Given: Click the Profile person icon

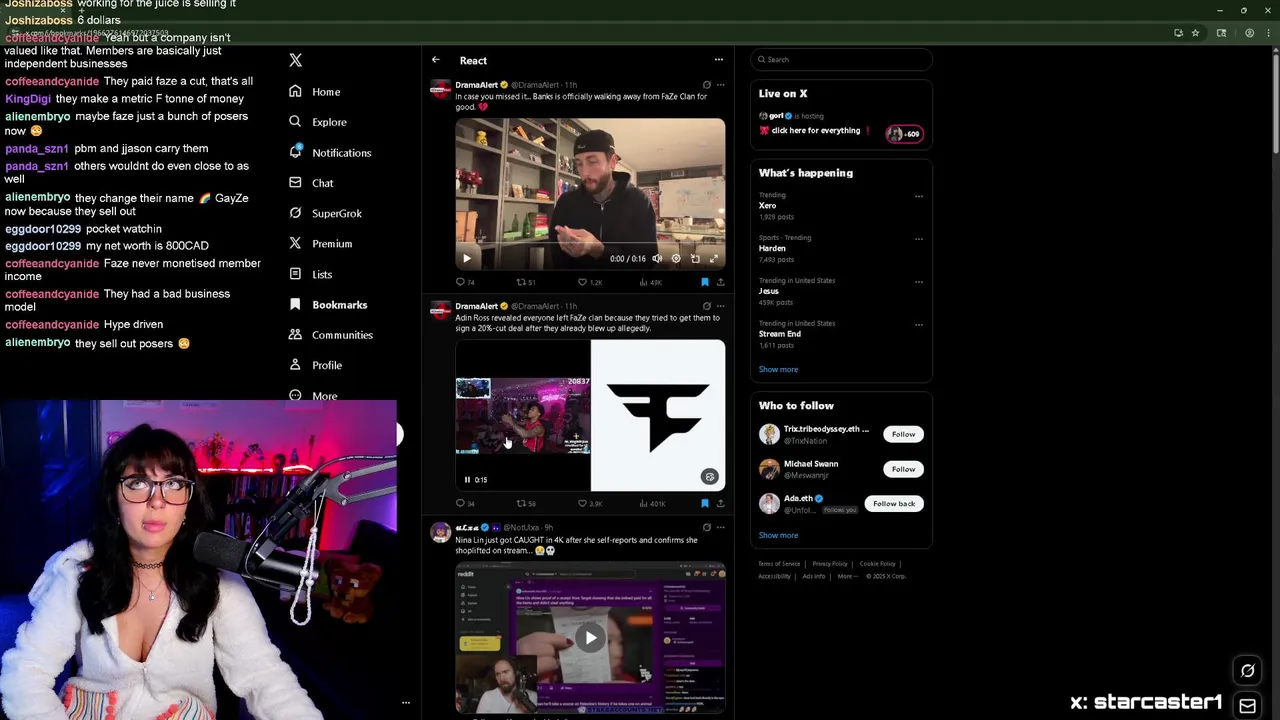Looking at the screenshot, I should pos(295,365).
